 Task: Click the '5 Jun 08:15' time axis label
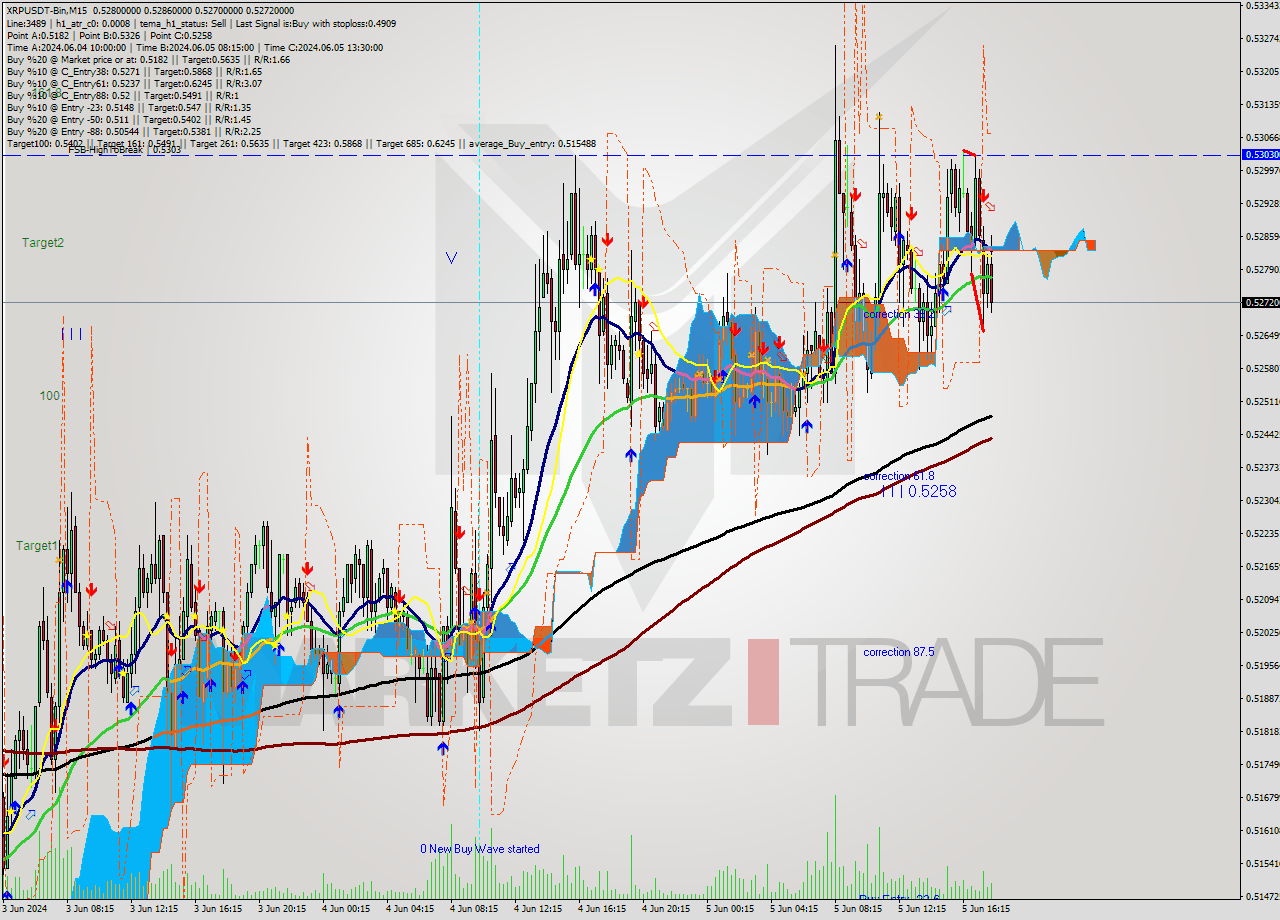coord(857,909)
